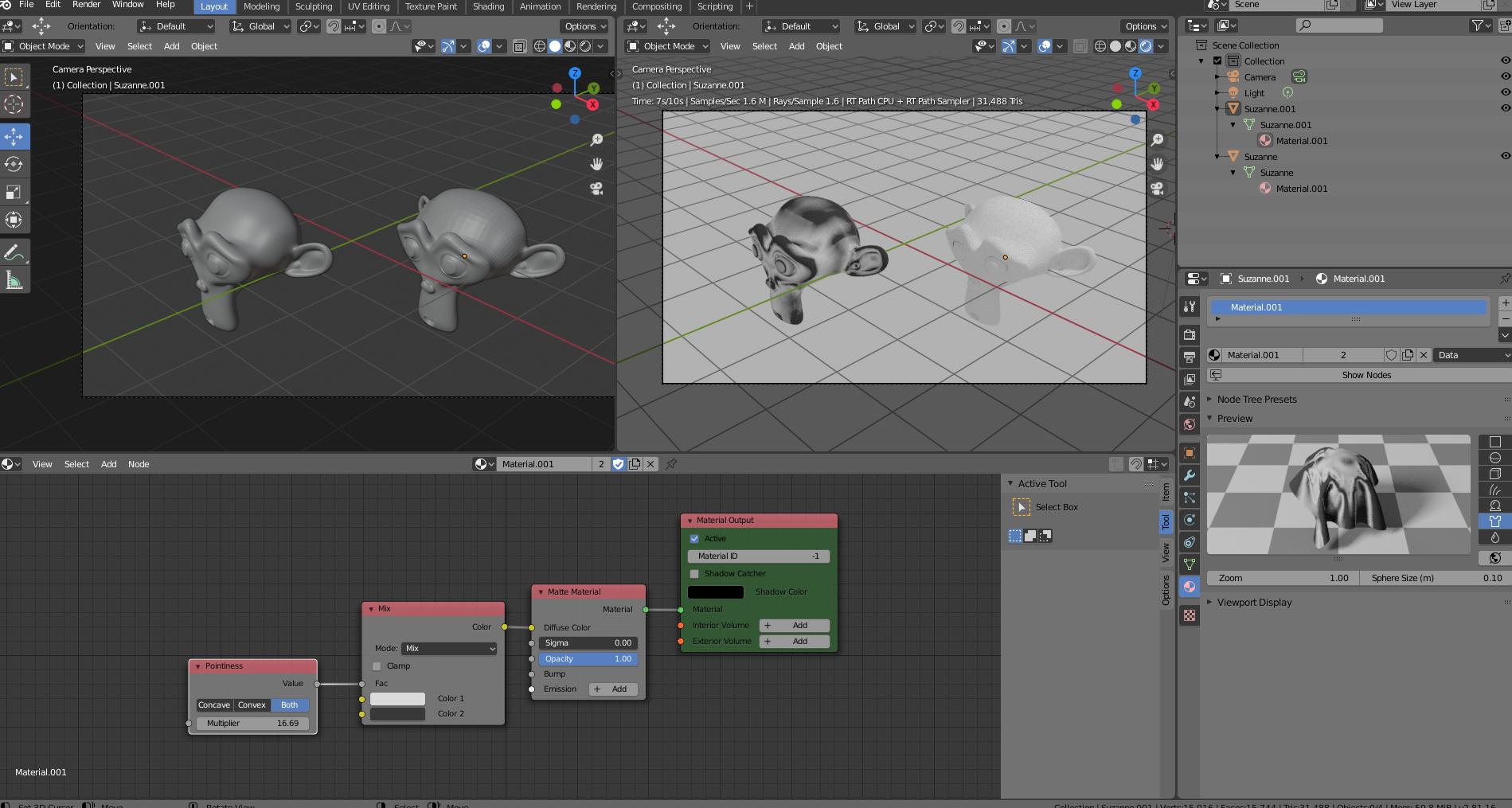Click Show Nodes in the material panel
Image resolution: width=1512 pixels, height=808 pixels.
(x=1366, y=374)
